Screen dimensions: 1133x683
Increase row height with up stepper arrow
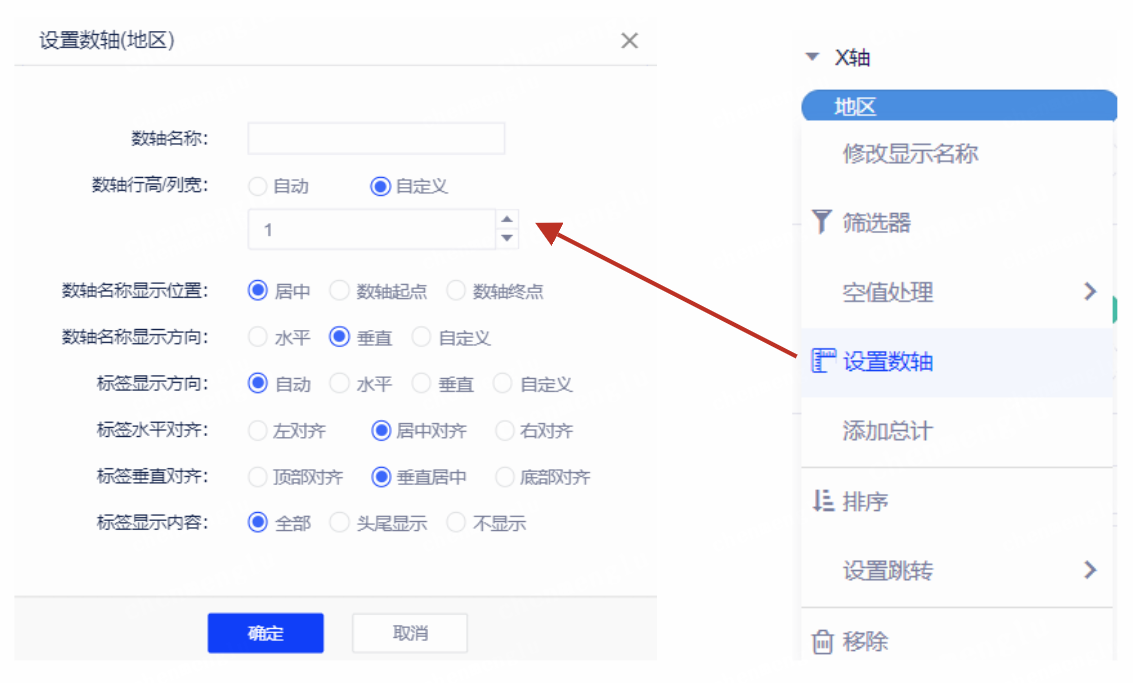(507, 220)
